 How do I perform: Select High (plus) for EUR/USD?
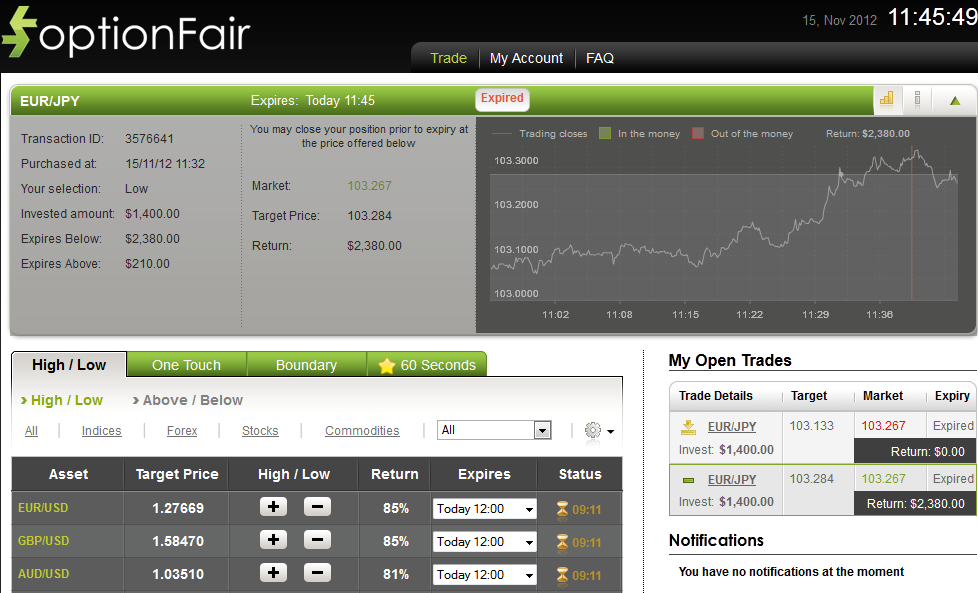[x=273, y=507]
